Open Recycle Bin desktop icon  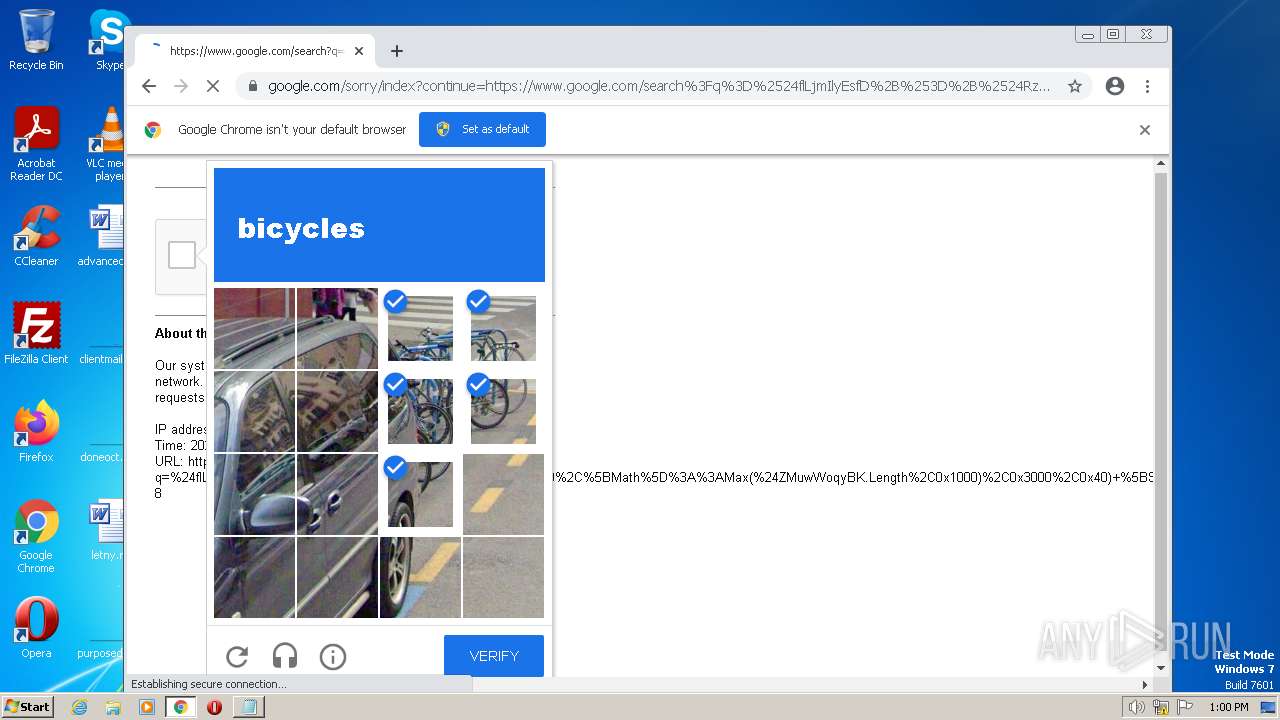[x=36, y=40]
